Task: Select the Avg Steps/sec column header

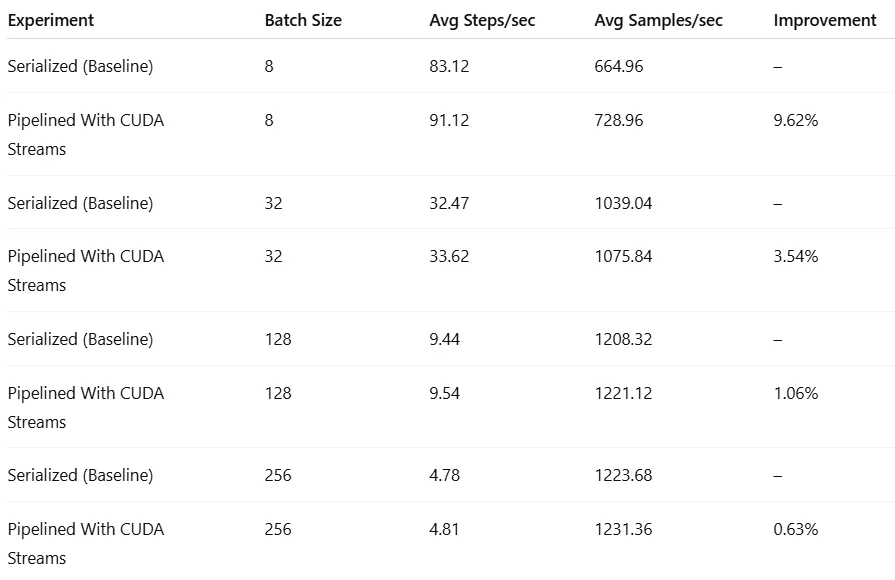Action: pos(482,20)
